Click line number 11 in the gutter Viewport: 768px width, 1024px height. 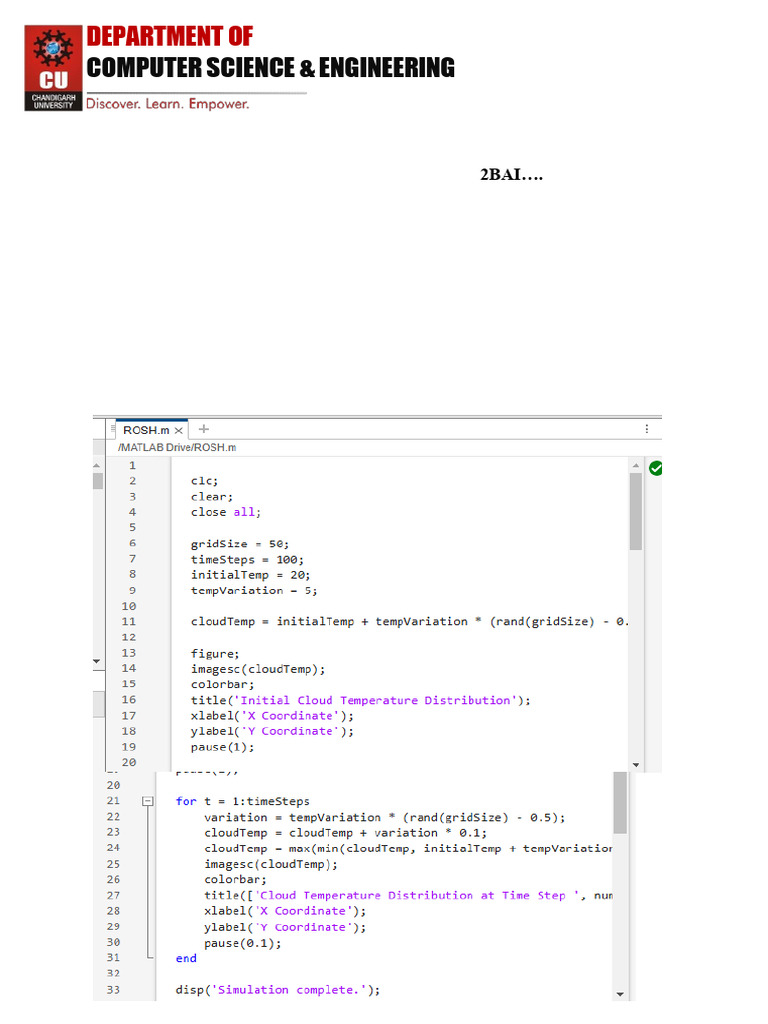129,622
